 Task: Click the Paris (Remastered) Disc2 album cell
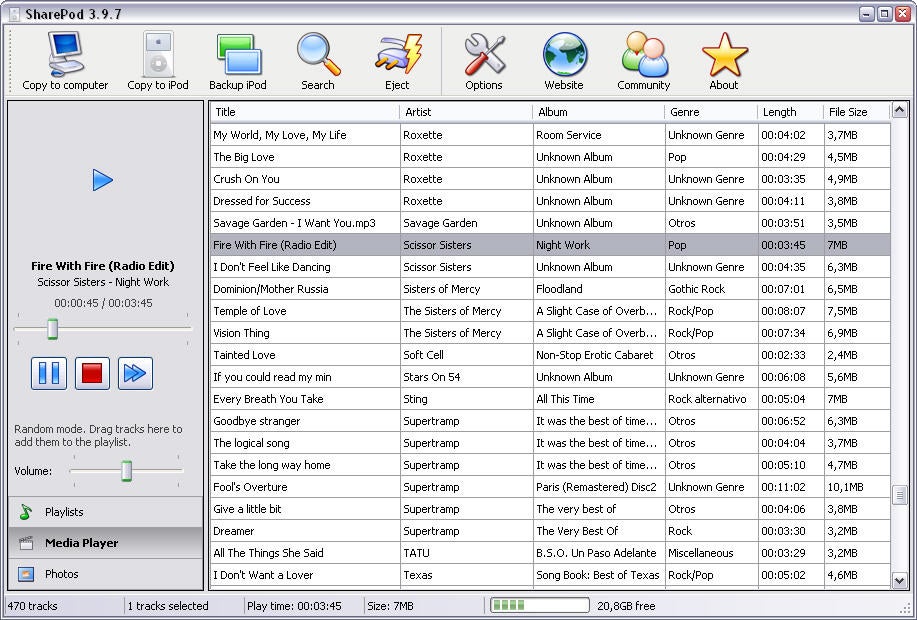[x=599, y=487]
